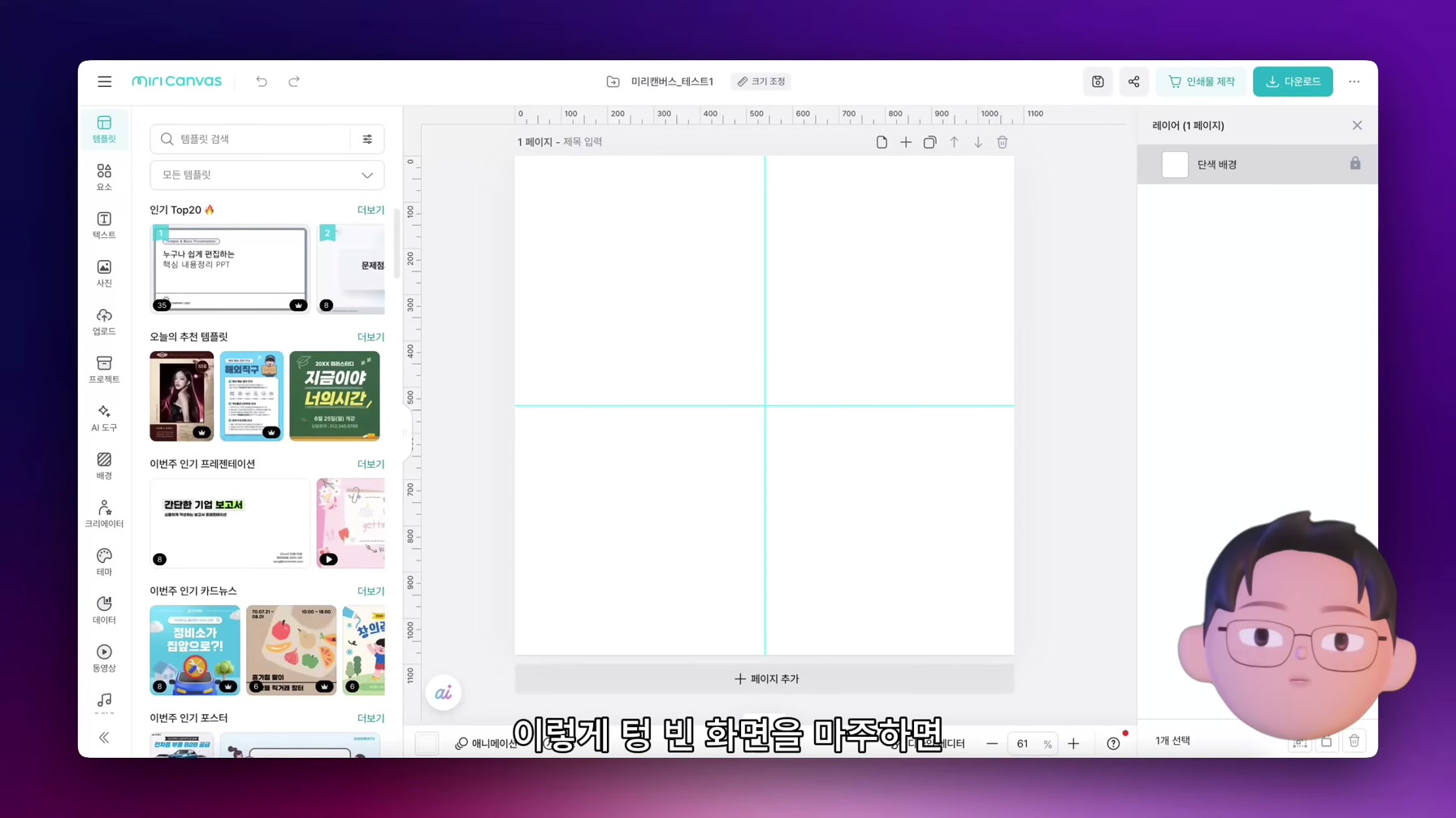Open the 동영상 video sidebar tab
The width and height of the screenshot is (1456, 818).
104,658
